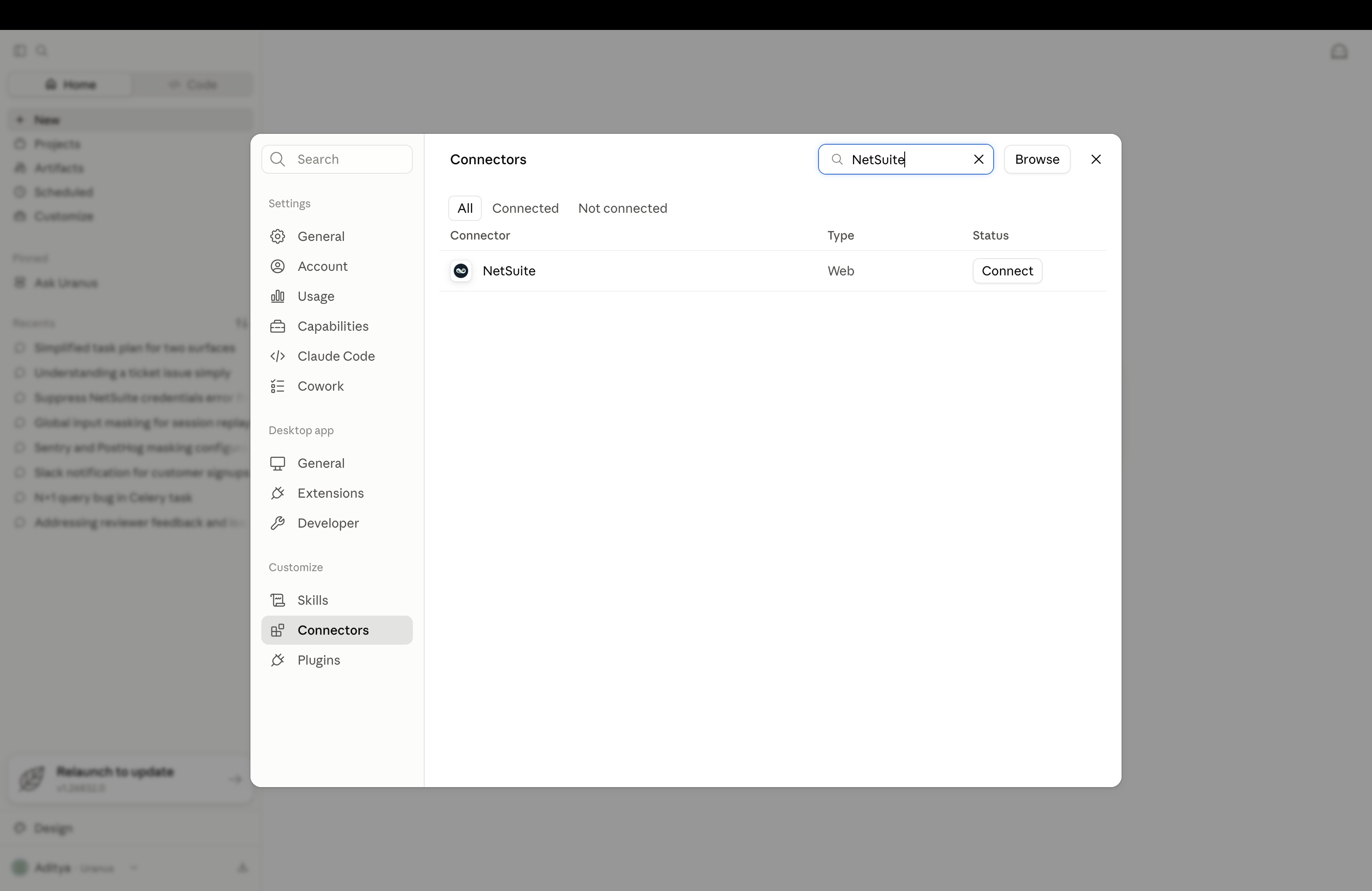The width and height of the screenshot is (1372, 891).
Task: Close the settings dialog
Action: pyautogui.click(x=1096, y=160)
